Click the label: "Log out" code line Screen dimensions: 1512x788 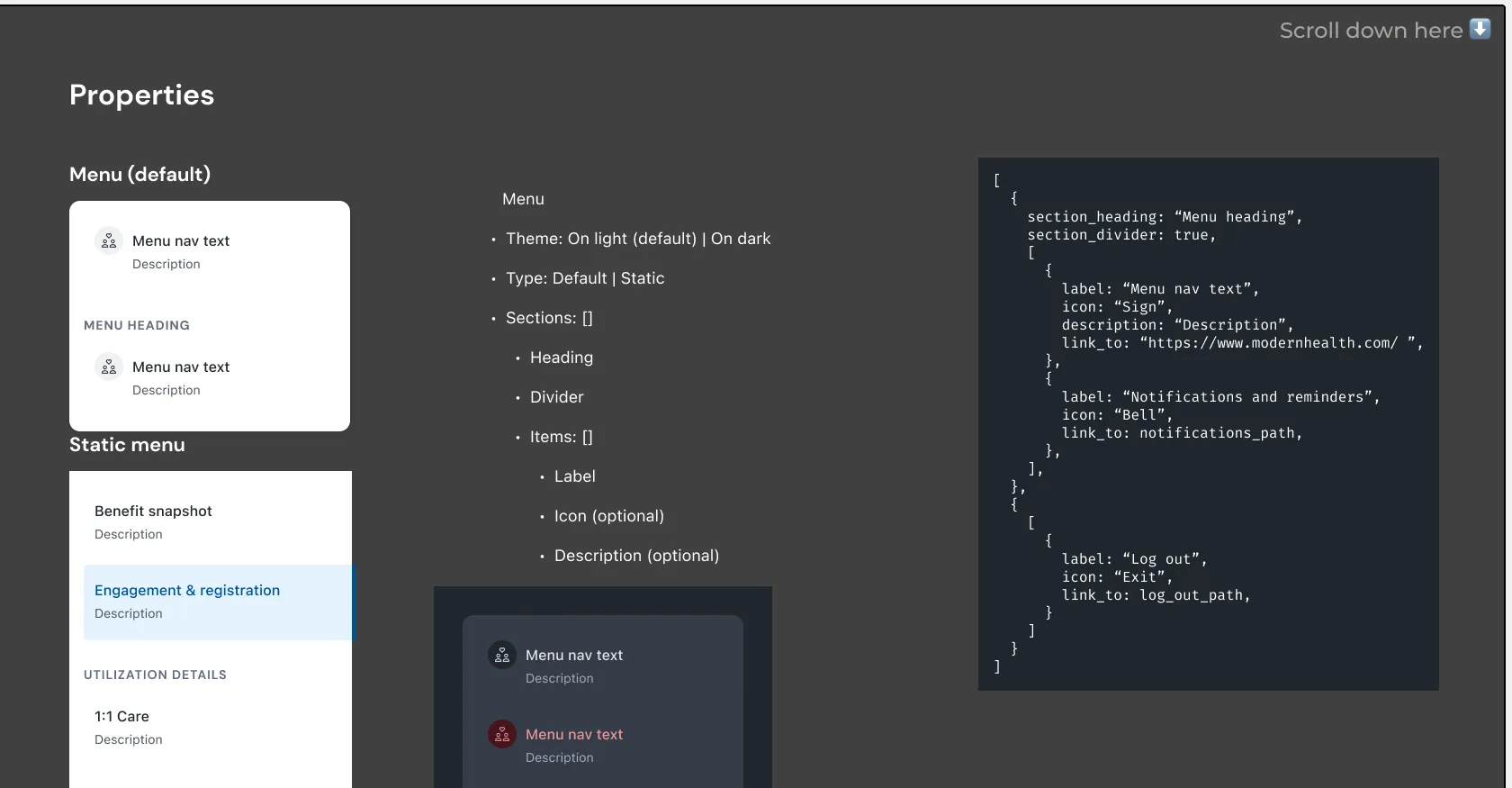pyautogui.click(x=1134, y=559)
